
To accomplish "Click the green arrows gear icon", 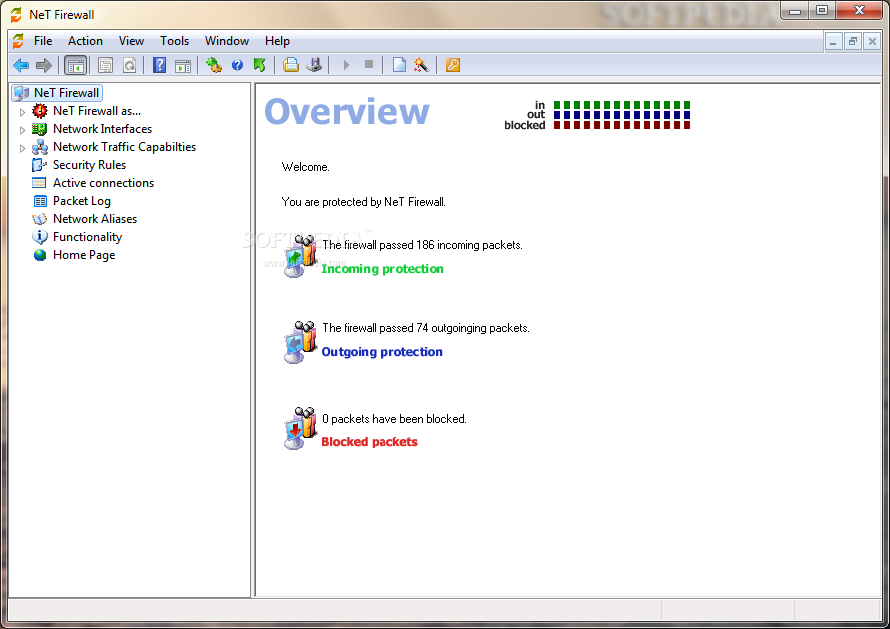I will (x=214, y=65).
